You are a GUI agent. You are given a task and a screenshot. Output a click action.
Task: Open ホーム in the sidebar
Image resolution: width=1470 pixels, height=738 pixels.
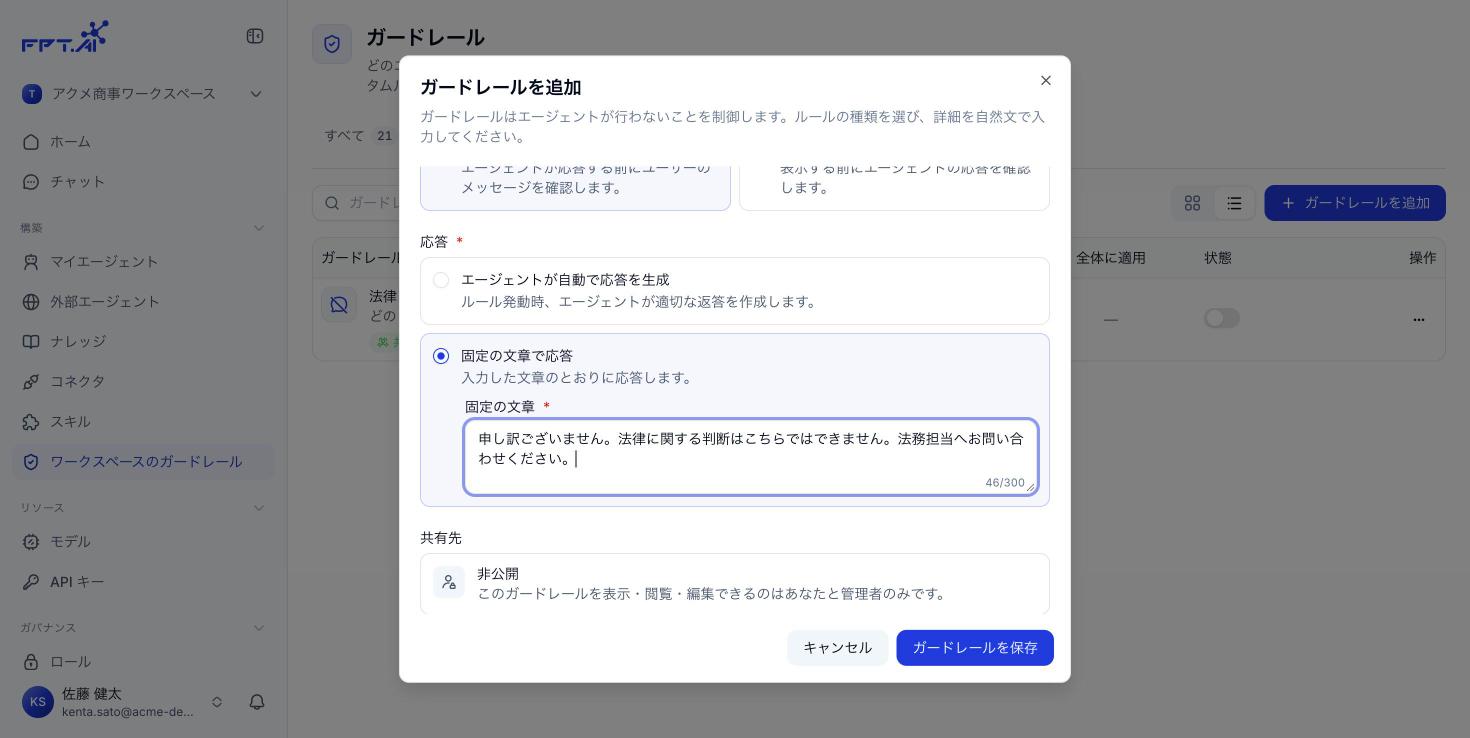pos(144,142)
